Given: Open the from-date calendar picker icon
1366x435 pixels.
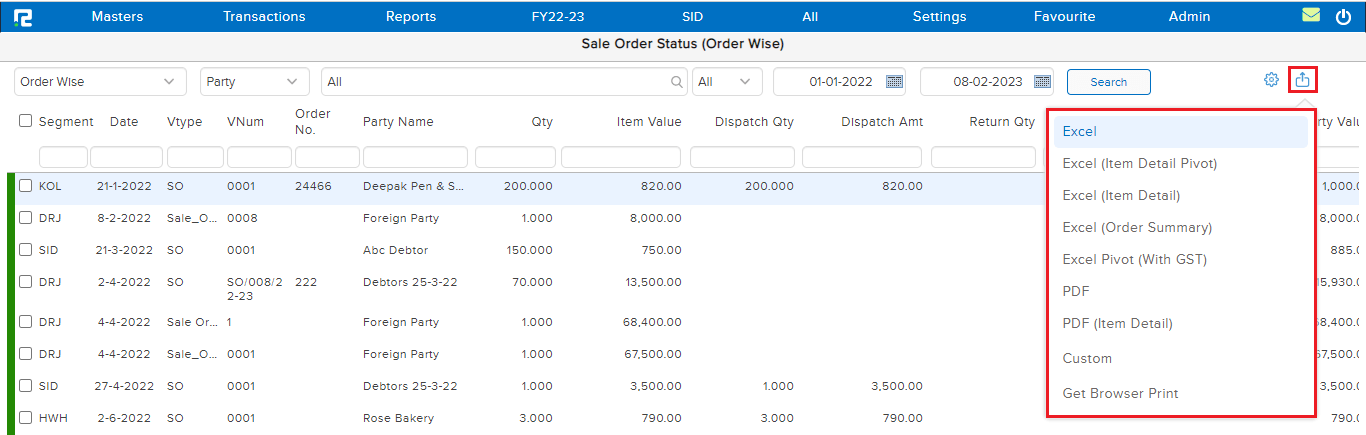Looking at the screenshot, I should pos(894,82).
